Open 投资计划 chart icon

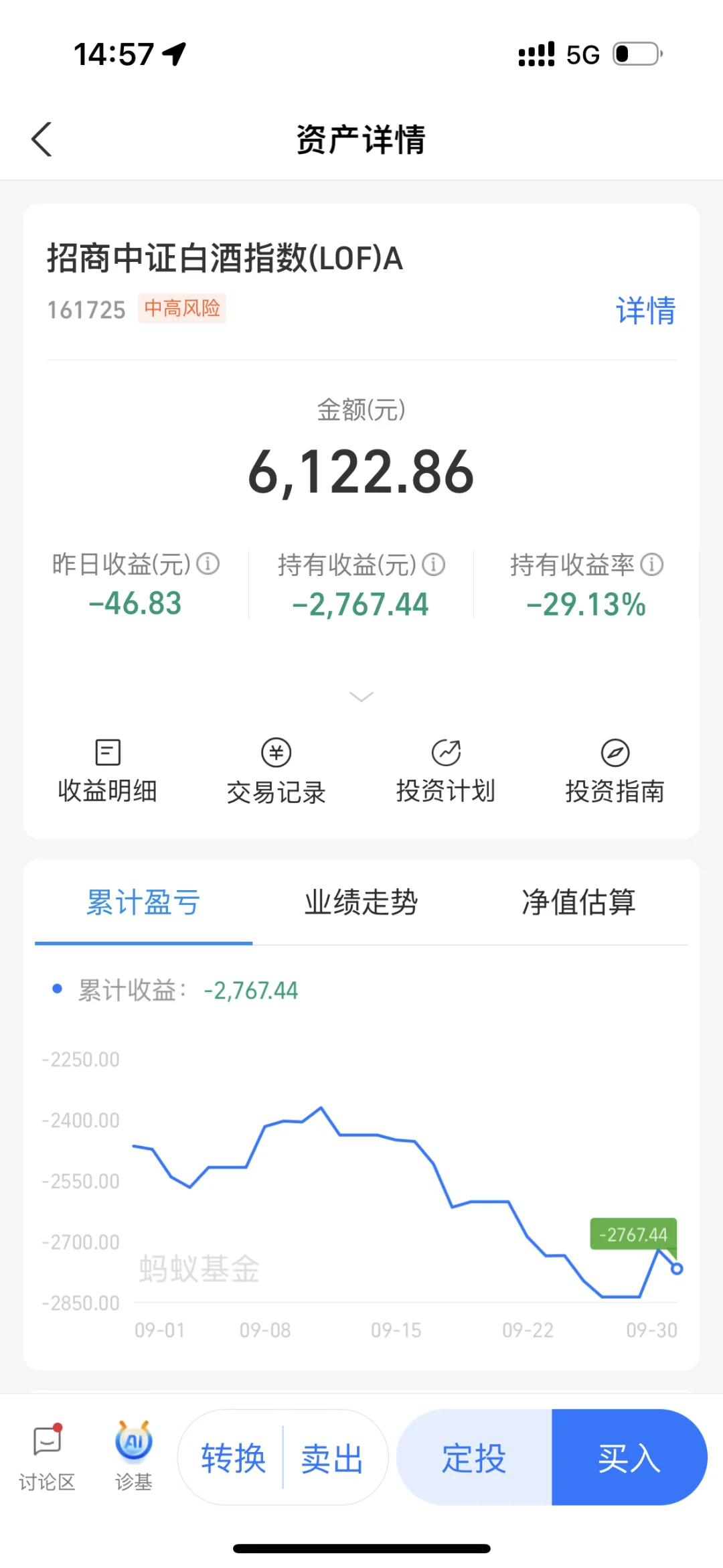pyautogui.click(x=446, y=752)
